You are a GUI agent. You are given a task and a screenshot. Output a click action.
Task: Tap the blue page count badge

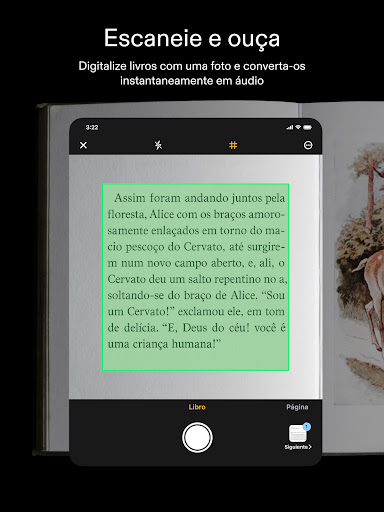coord(307,426)
